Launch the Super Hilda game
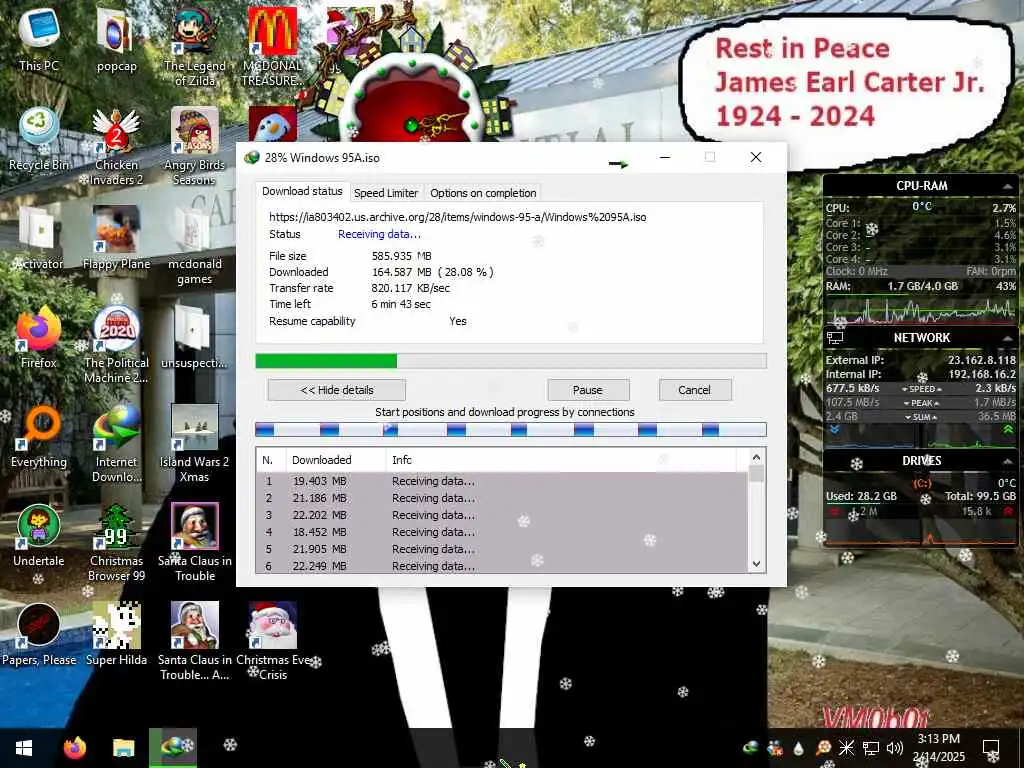This screenshot has height=768, width=1024. tap(116, 635)
